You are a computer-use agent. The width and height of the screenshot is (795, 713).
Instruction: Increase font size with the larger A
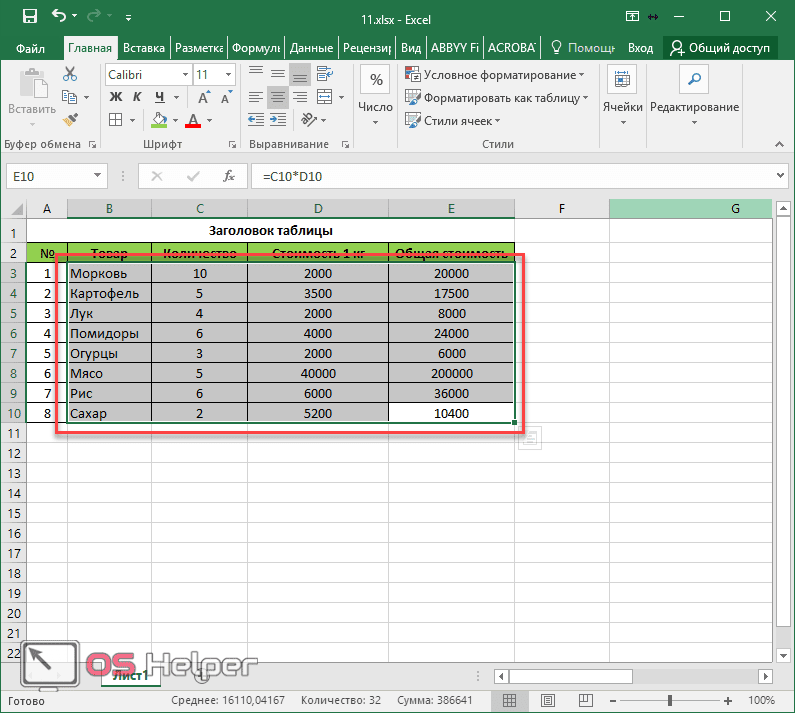(x=203, y=97)
